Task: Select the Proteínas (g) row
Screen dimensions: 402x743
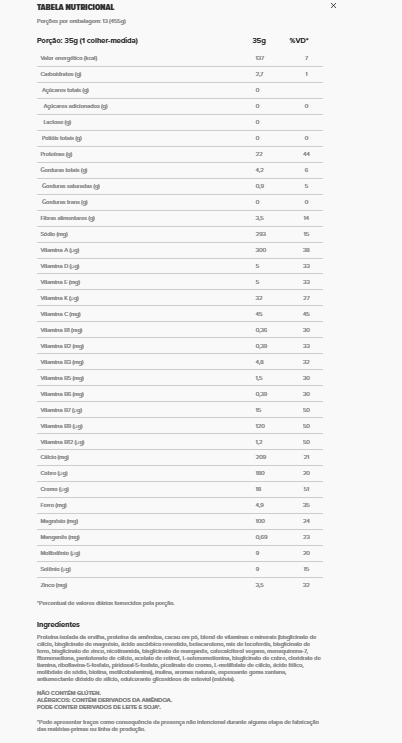Action: 180,154
